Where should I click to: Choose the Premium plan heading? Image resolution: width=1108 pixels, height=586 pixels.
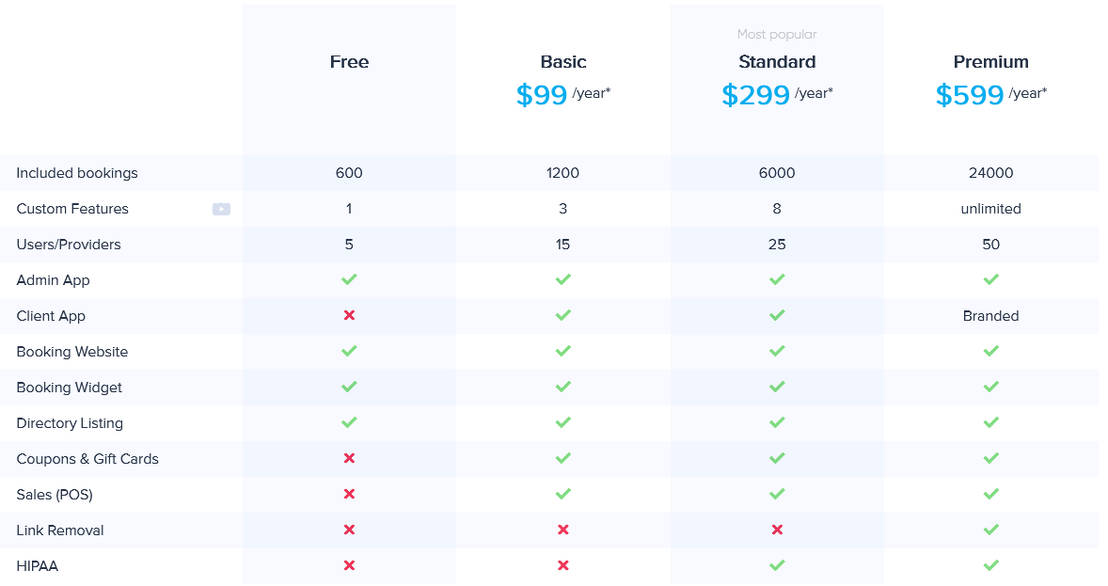[x=991, y=62]
